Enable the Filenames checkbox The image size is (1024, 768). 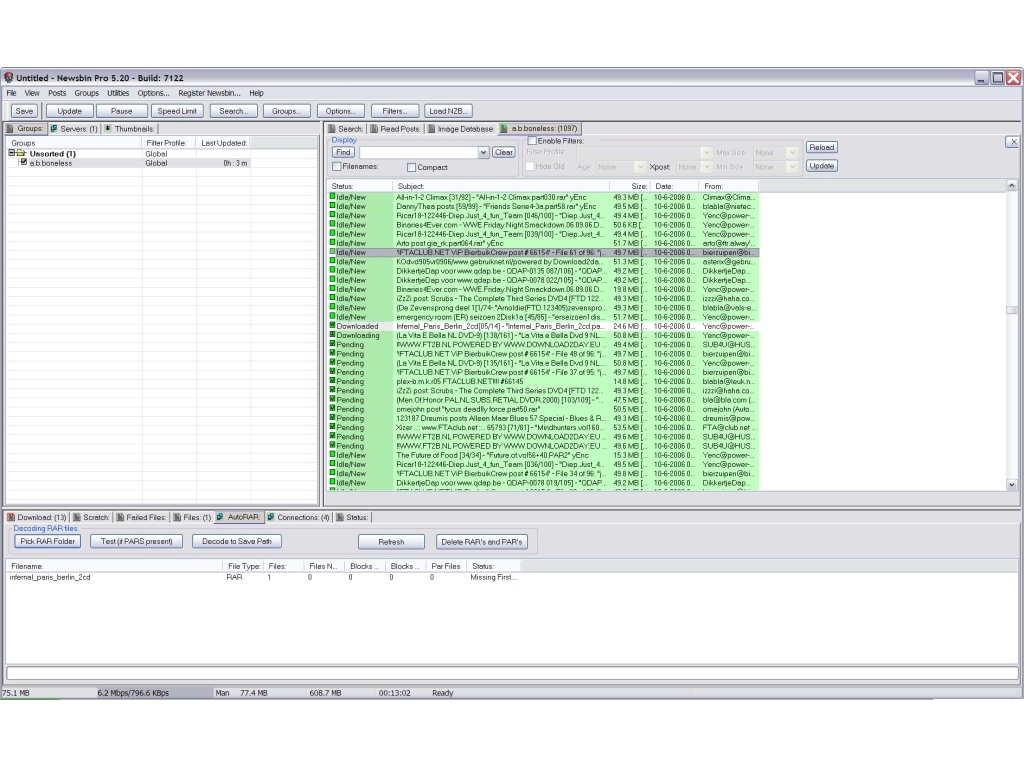pyautogui.click(x=336, y=167)
